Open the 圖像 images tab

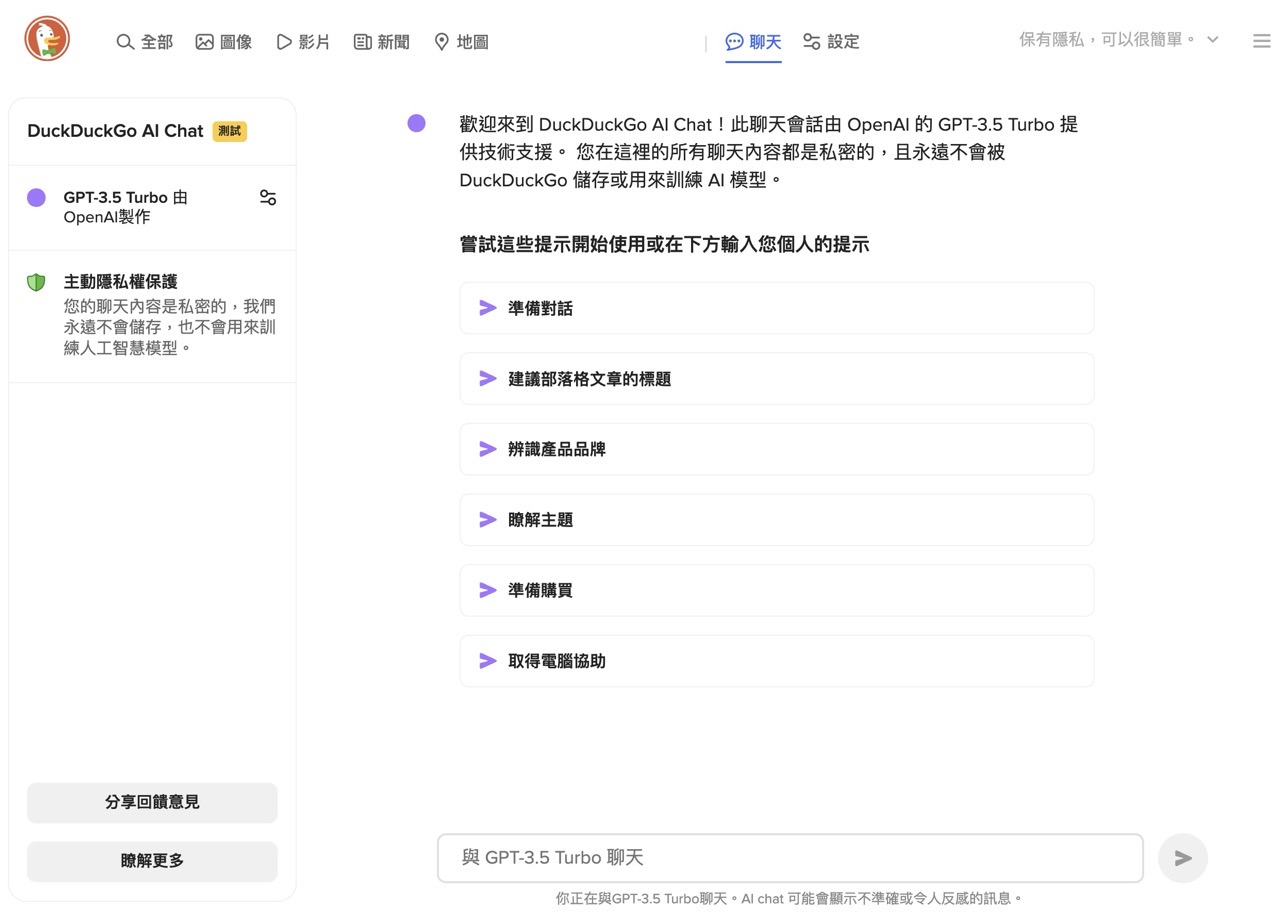224,42
